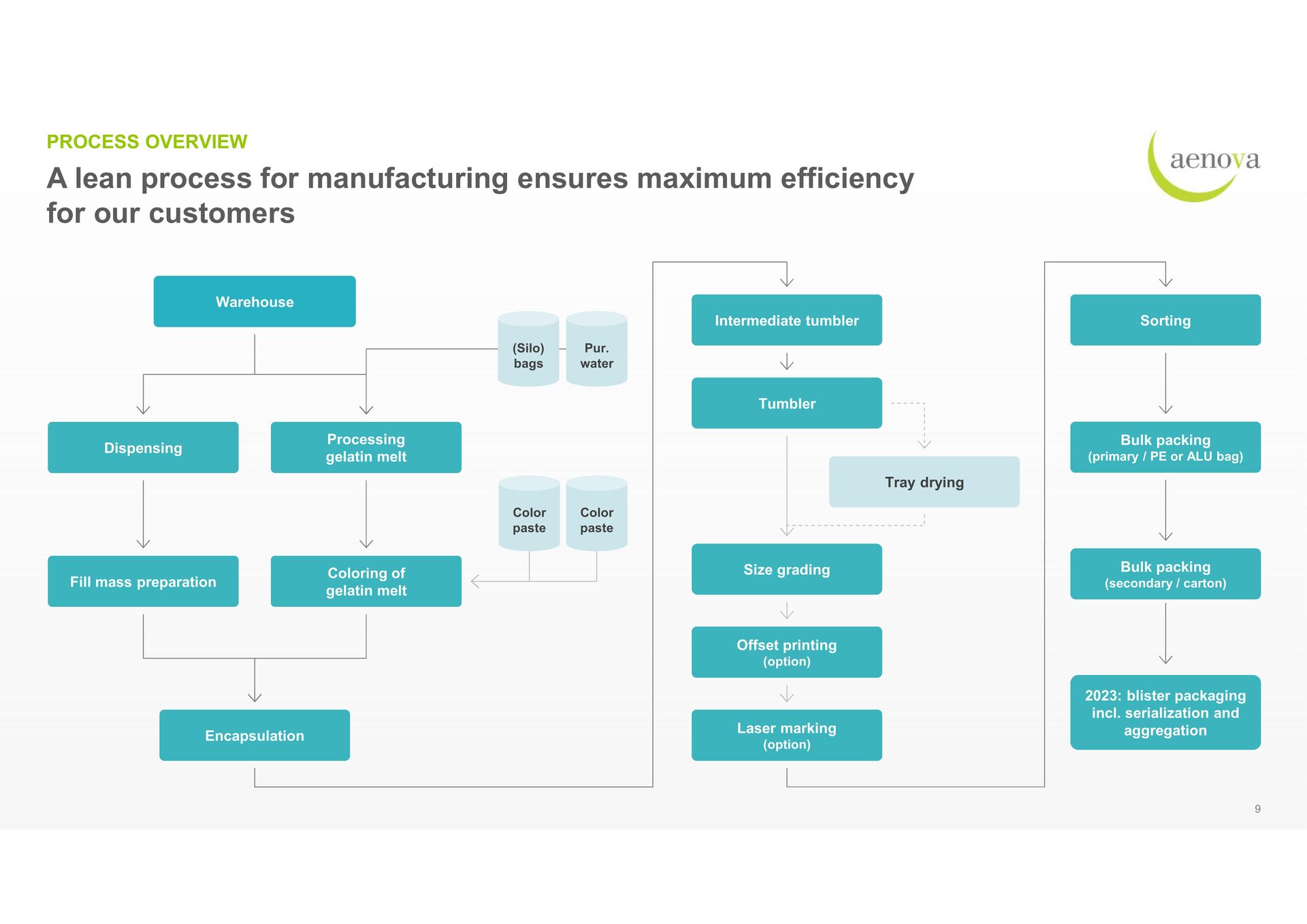Click the Offset printing (option) box
The image size is (1307, 924).
click(787, 653)
